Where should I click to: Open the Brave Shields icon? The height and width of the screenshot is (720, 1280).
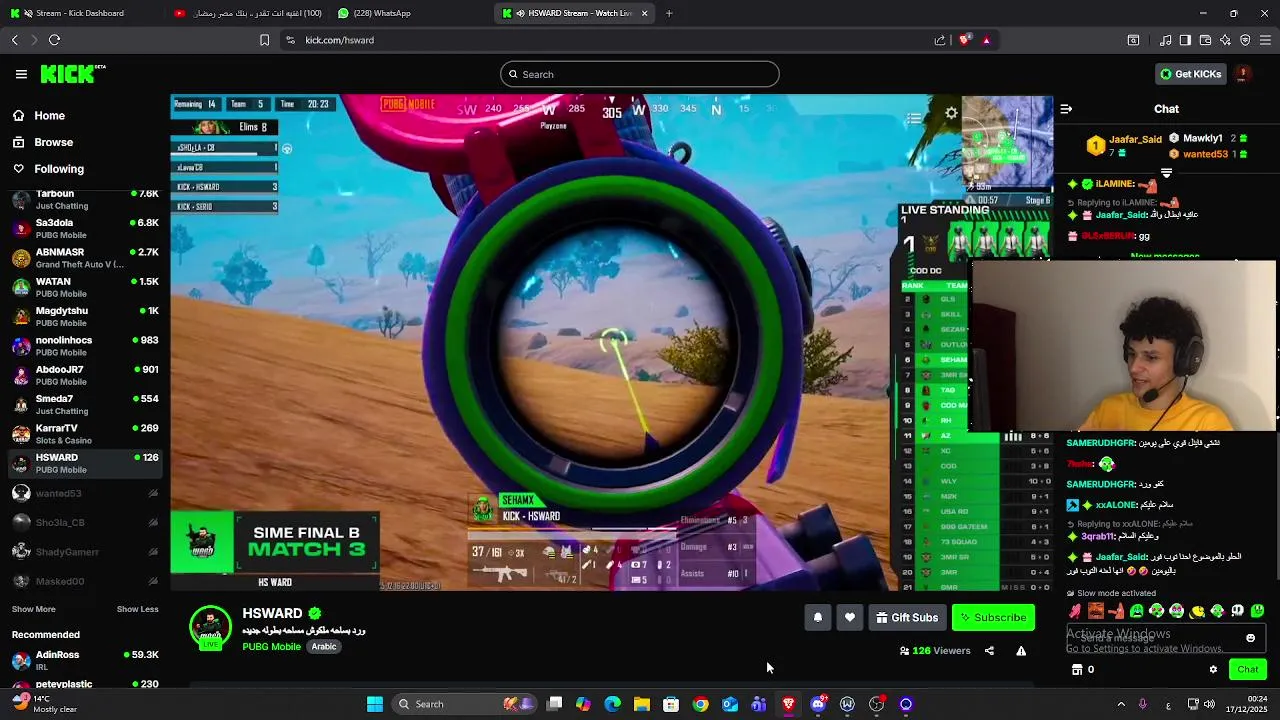[964, 40]
